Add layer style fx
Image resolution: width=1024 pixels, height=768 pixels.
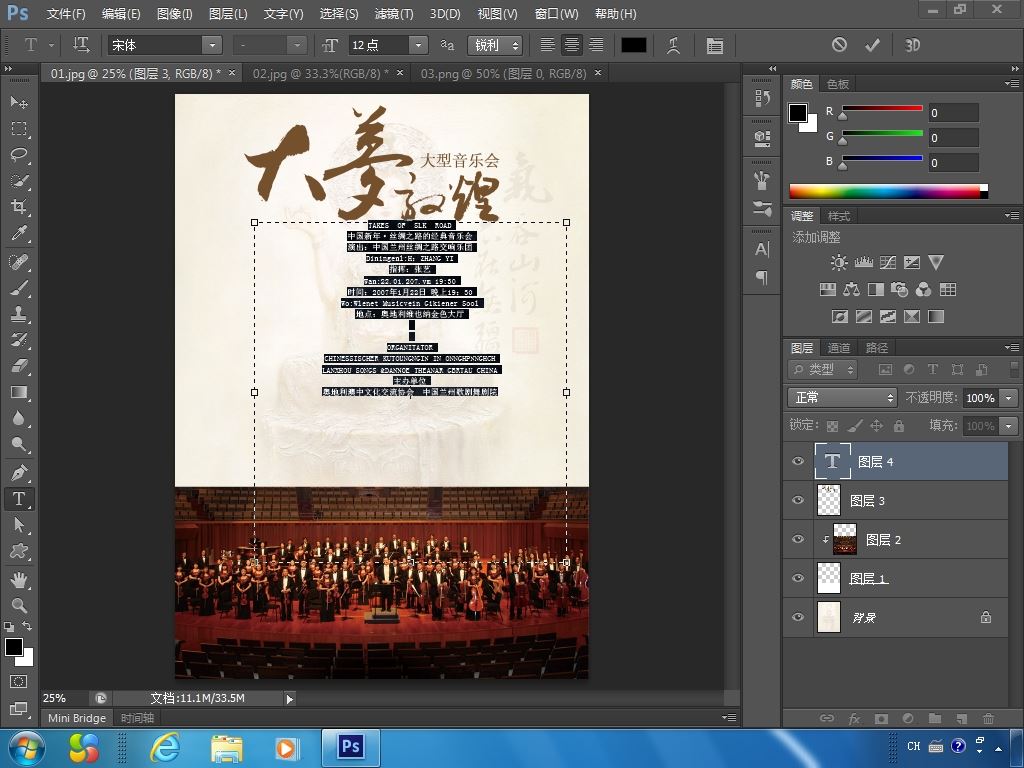tap(854, 718)
